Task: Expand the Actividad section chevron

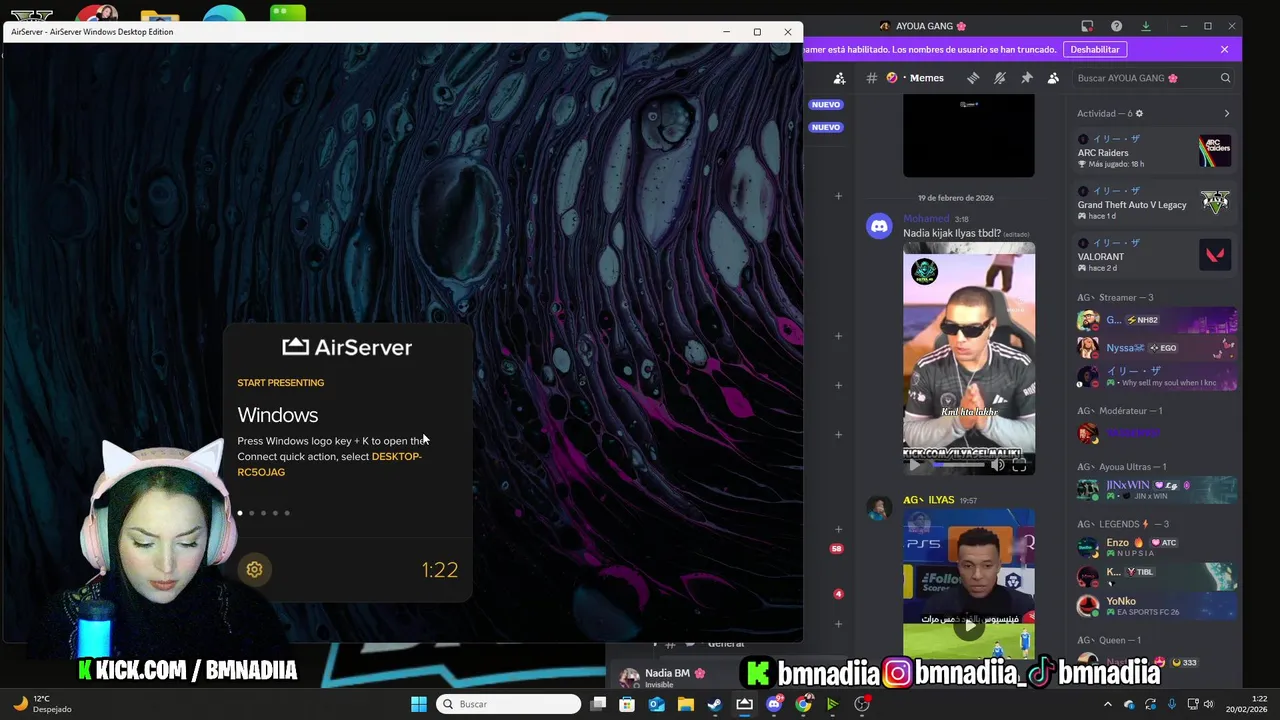Action: click(1227, 113)
